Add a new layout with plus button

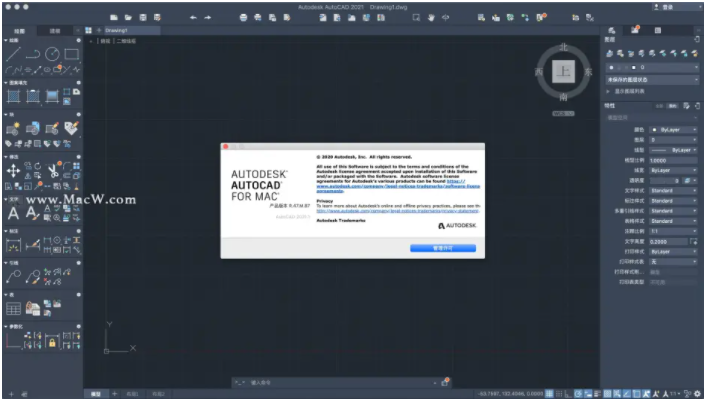[114, 394]
